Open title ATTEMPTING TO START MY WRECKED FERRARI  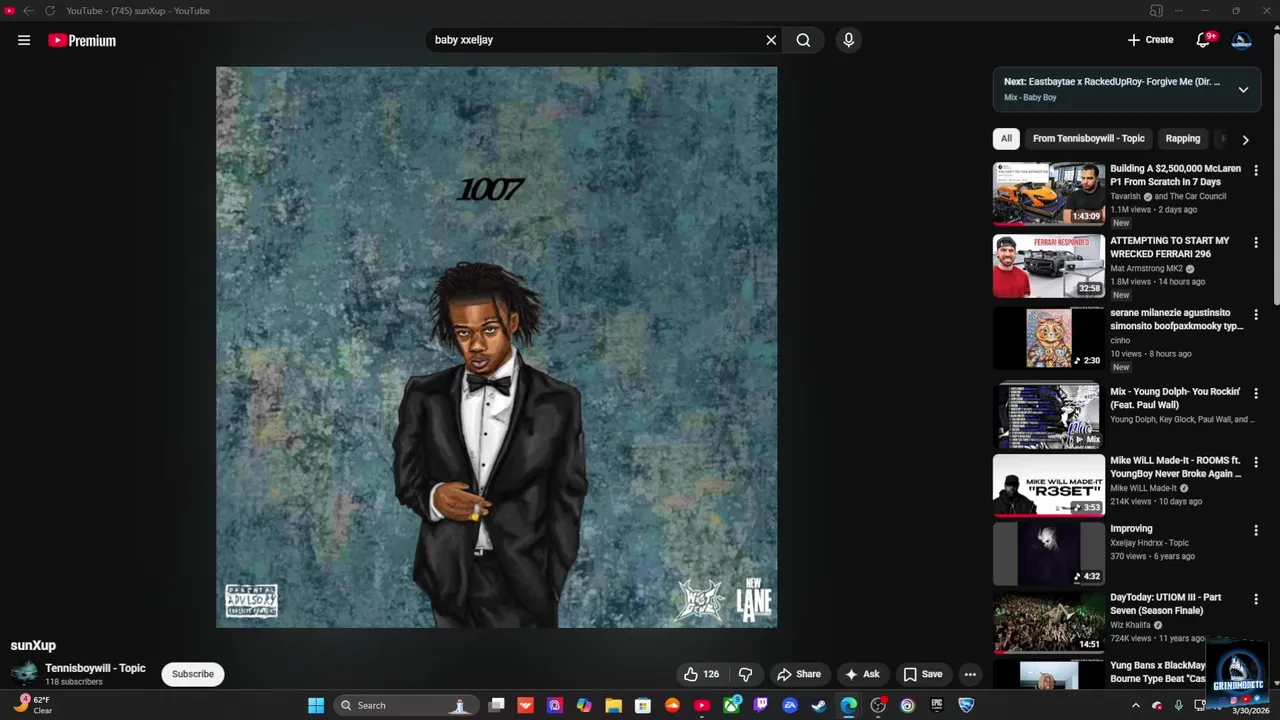[x=1170, y=247]
